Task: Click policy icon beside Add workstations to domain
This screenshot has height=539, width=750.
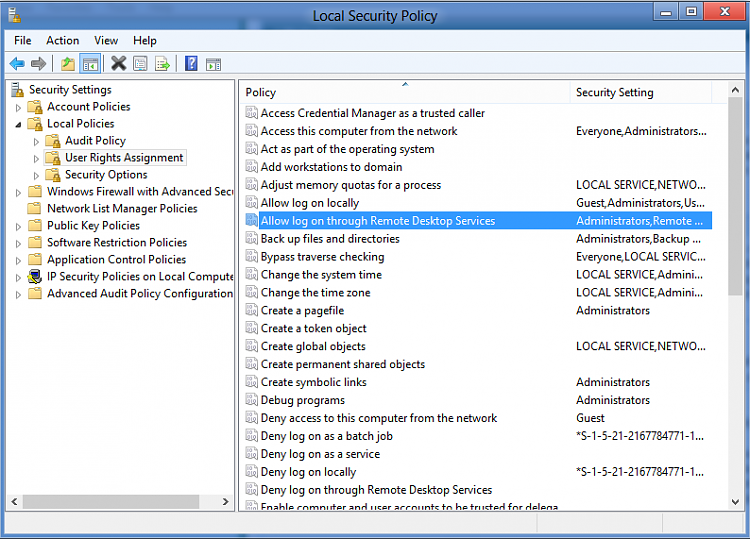Action: [252, 166]
